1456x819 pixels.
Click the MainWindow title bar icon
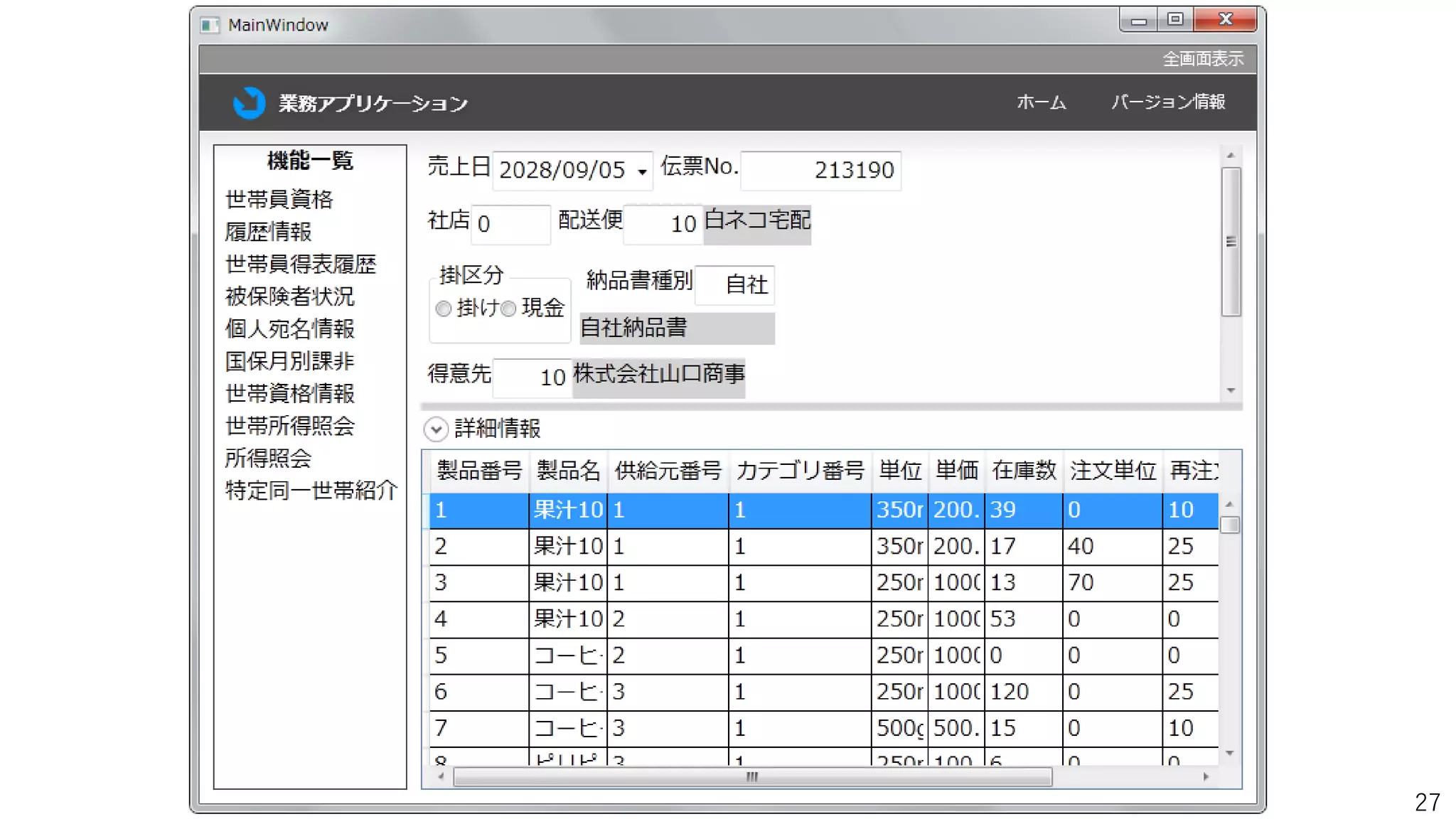tap(210, 26)
